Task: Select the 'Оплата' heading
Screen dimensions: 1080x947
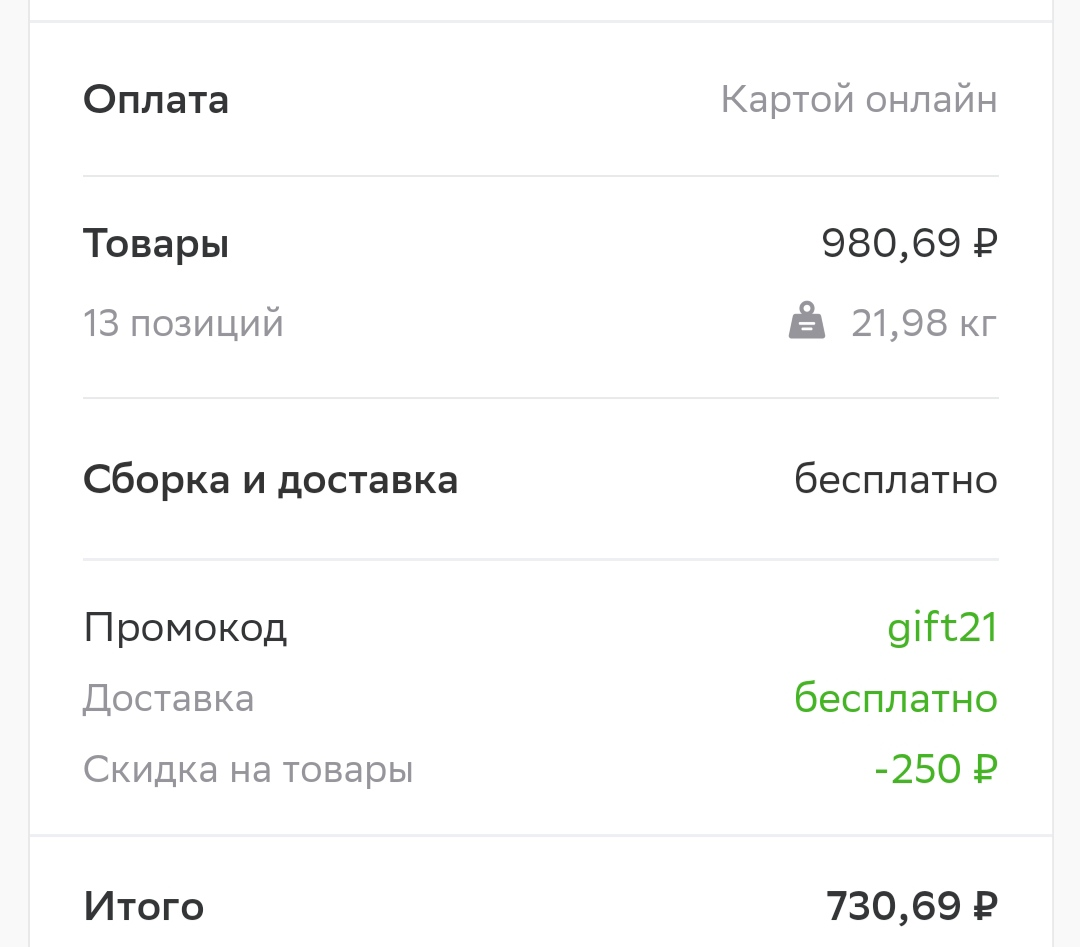Action: [156, 100]
